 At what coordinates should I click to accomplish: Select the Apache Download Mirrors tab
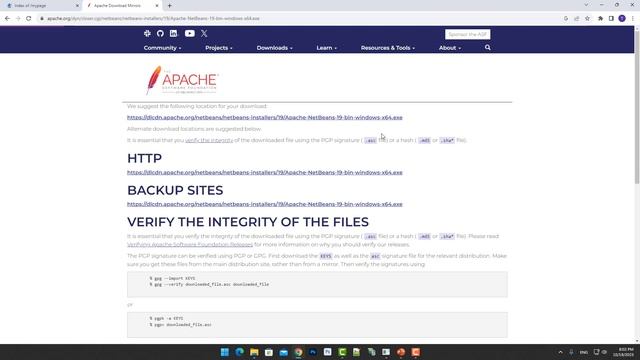coord(122,6)
